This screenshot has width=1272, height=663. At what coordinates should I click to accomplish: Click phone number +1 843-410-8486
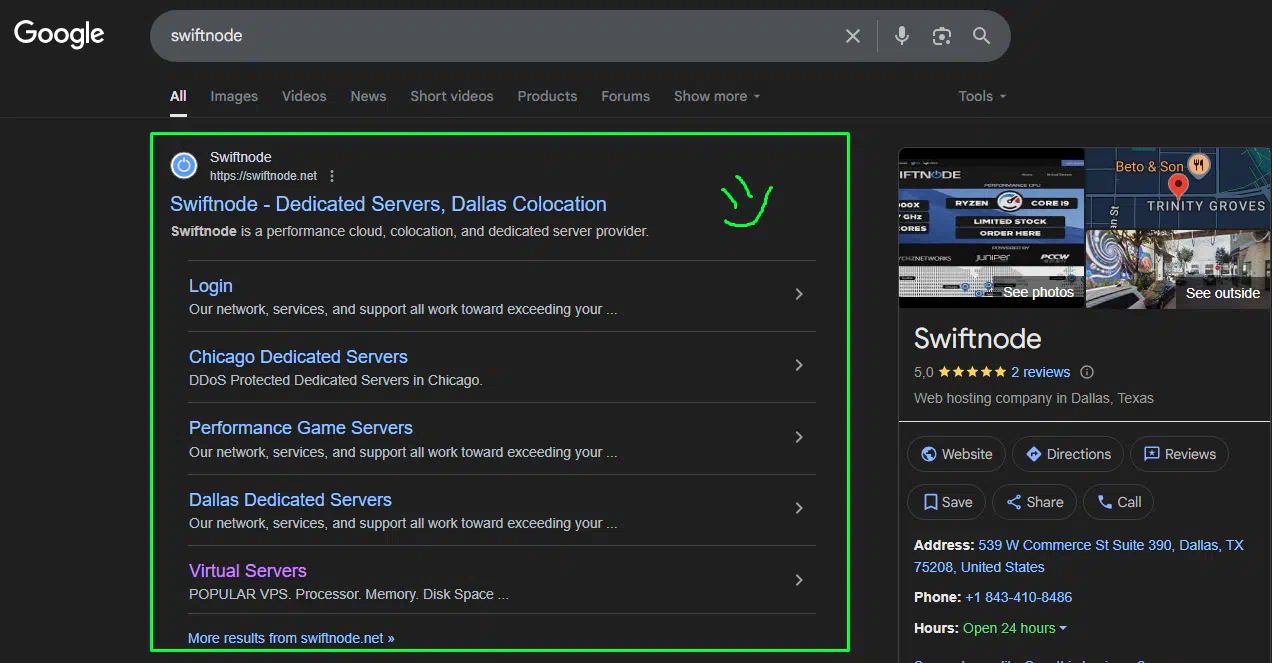pos(1018,597)
